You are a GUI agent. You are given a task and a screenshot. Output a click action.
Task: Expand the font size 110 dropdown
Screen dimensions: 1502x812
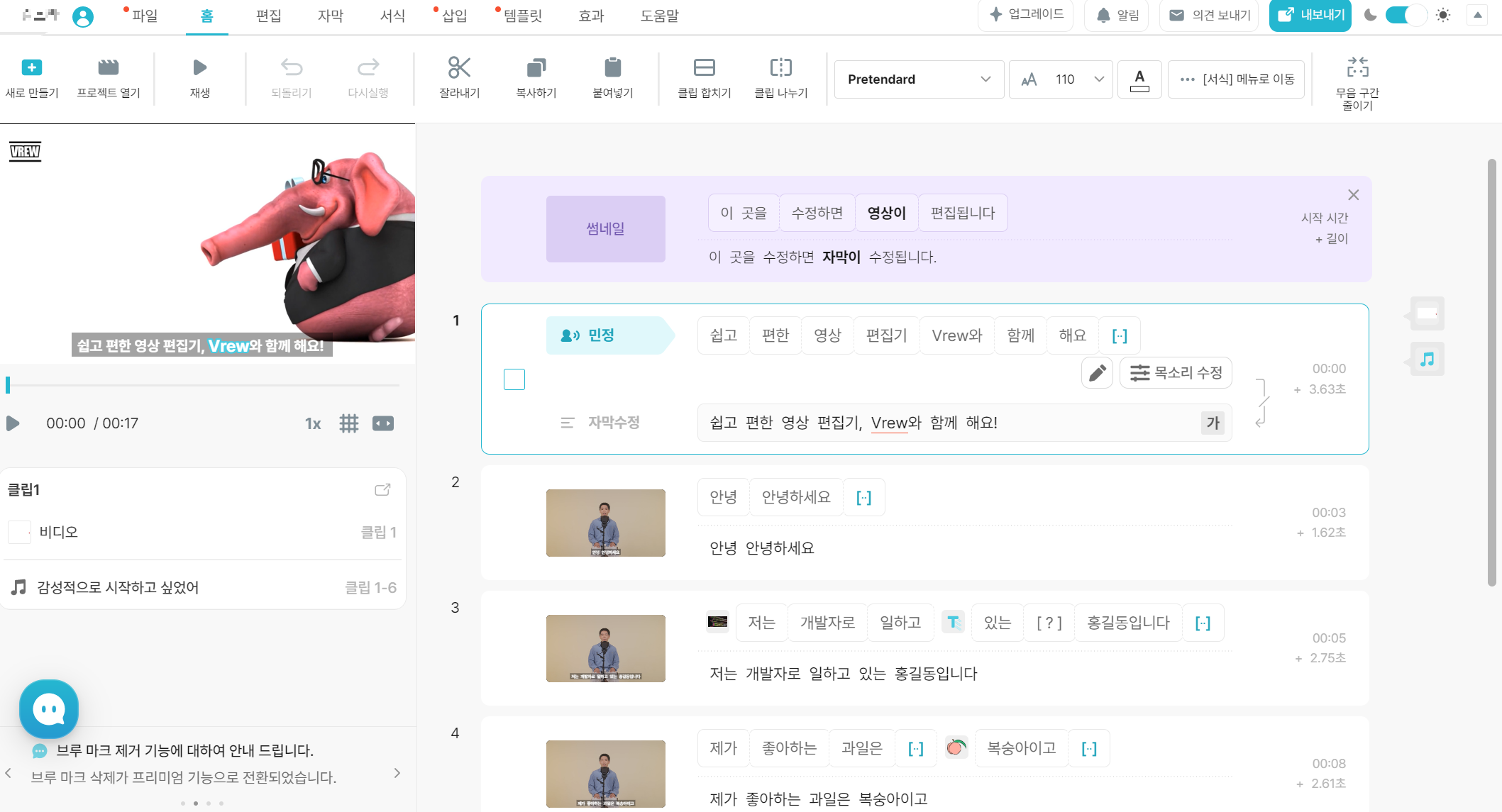pos(1099,79)
